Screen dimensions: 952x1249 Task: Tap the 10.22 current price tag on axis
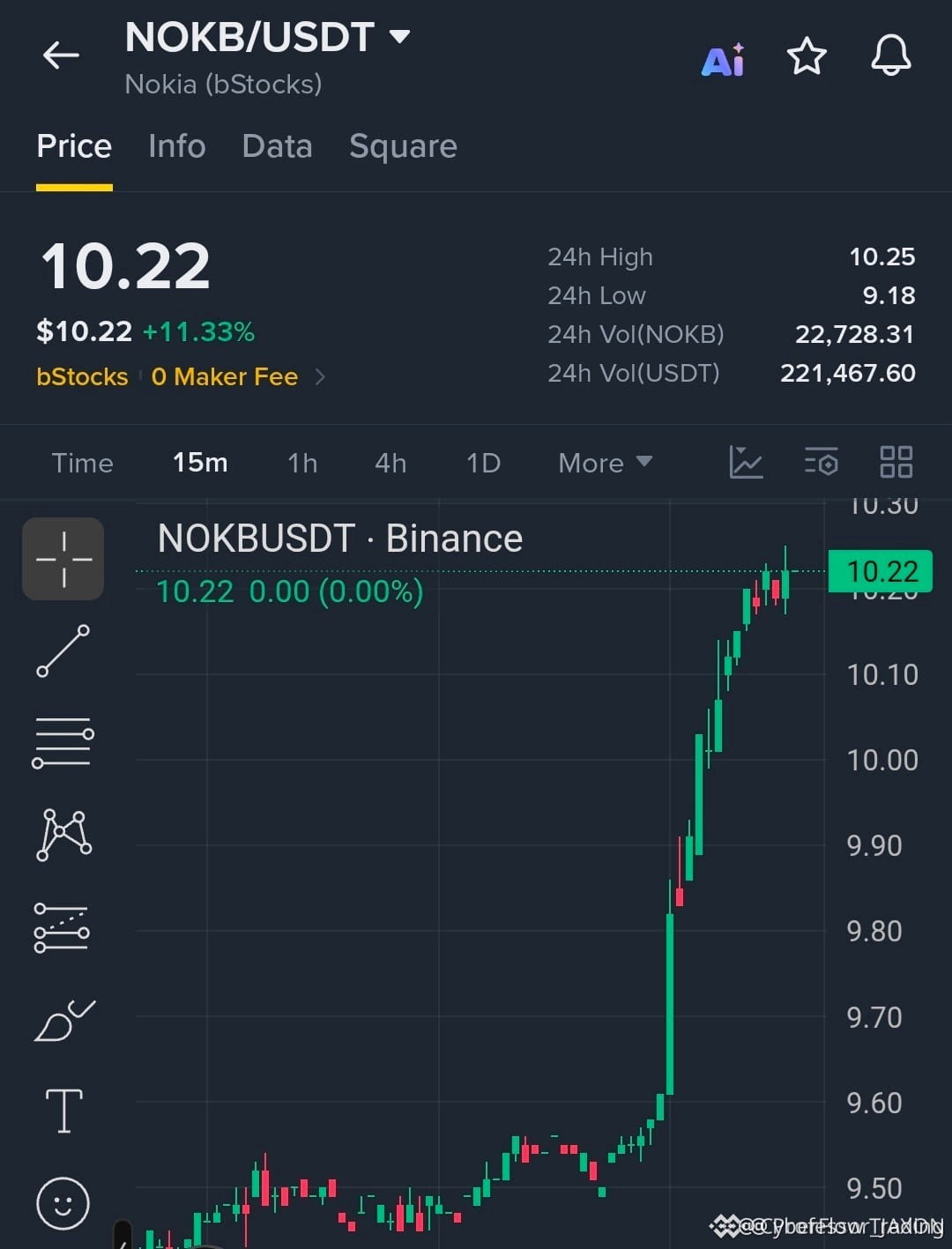pyautogui.click(x=881, y=571)
